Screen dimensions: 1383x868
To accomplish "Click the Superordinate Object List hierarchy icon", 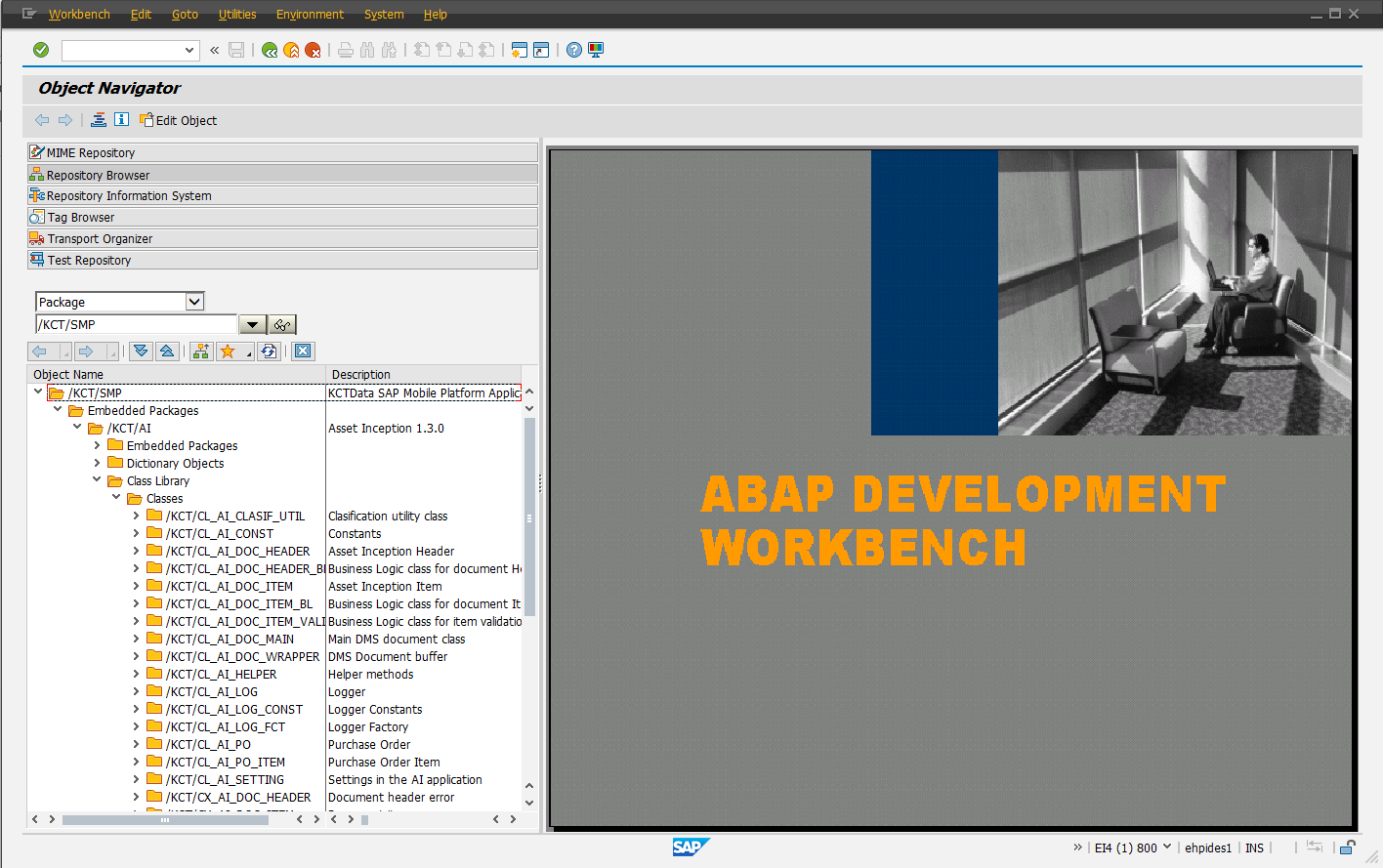I will click(201, 351).
